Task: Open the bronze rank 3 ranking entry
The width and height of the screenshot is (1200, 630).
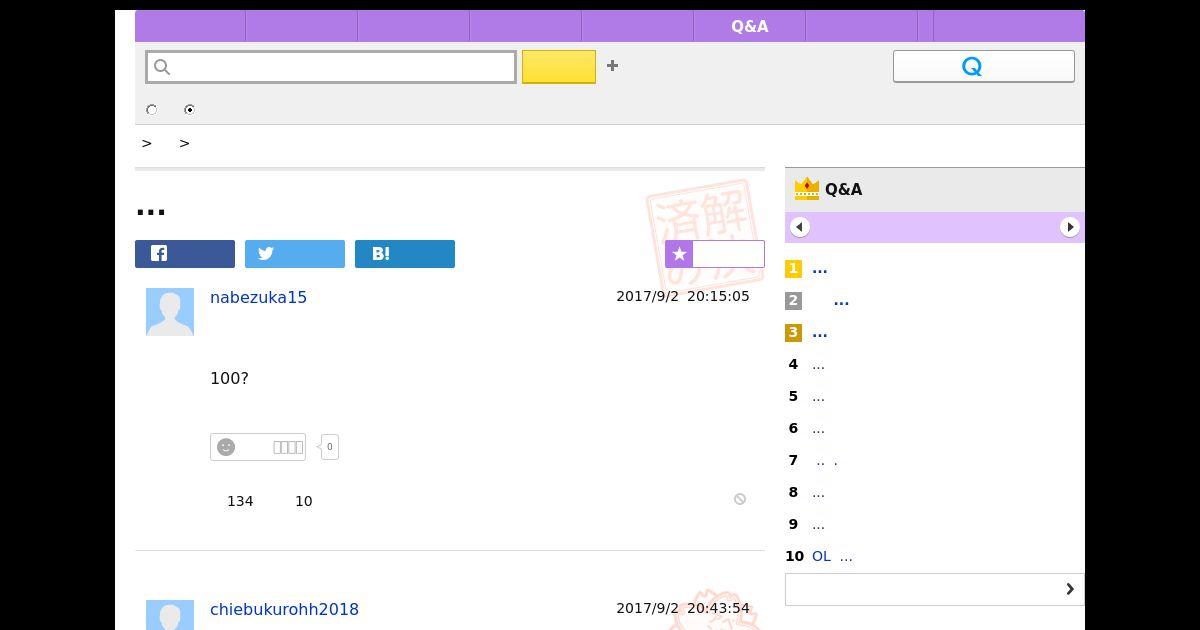Action: [820, 333]
